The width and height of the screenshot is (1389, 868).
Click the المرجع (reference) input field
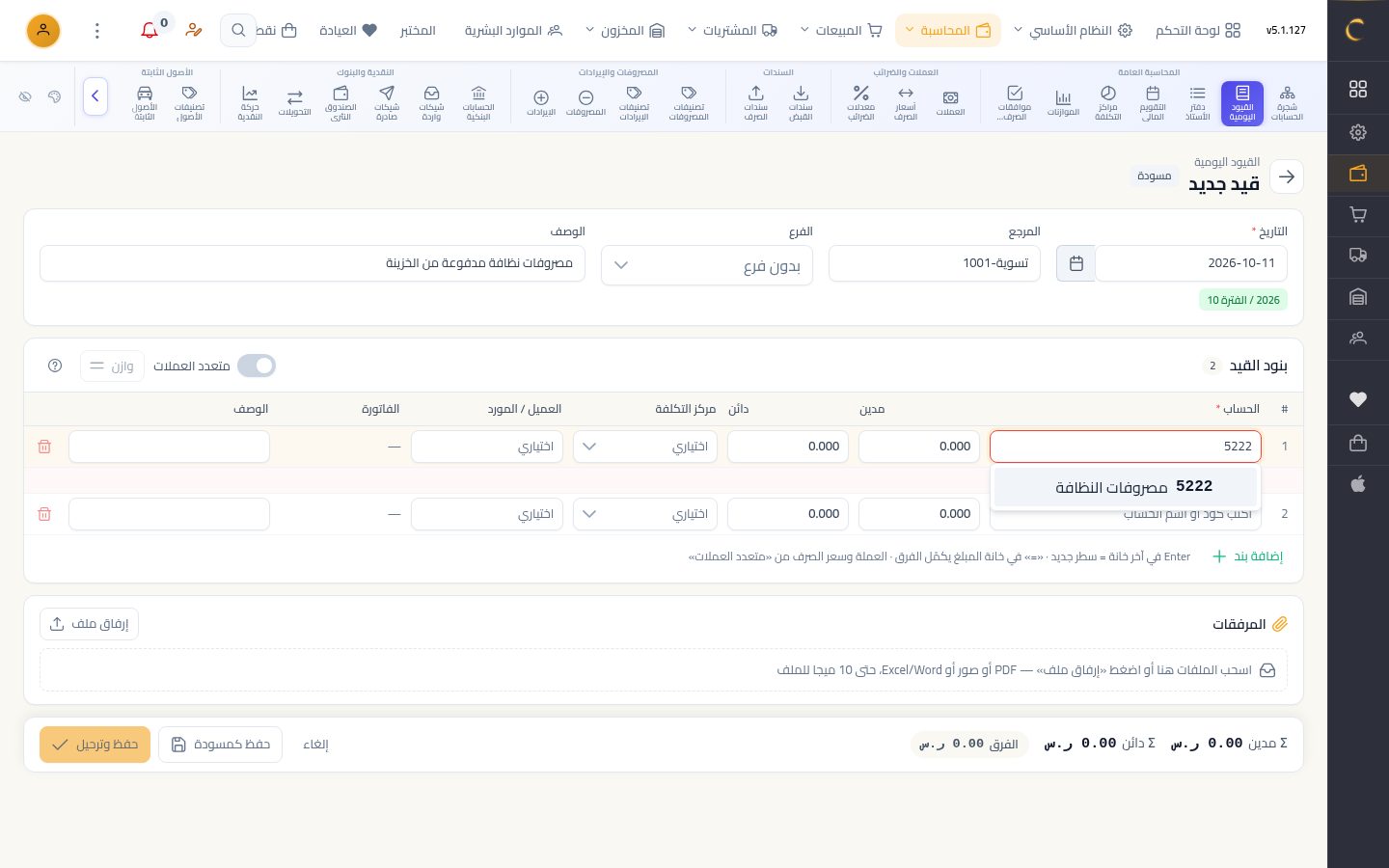935,263
